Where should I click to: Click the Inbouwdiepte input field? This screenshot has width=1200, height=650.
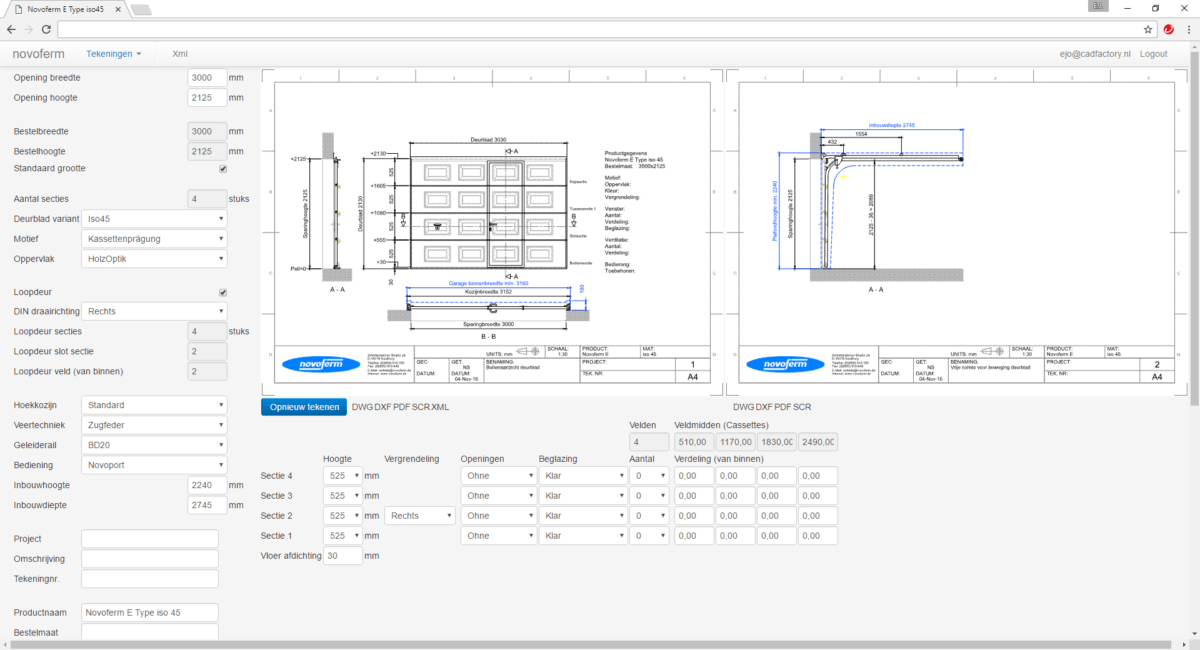(x=207, y=505)
